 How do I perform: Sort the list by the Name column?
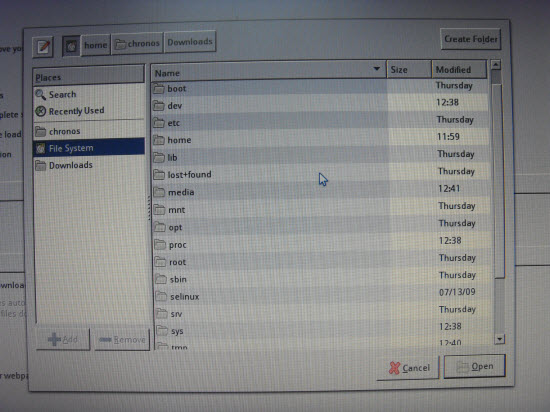point(269,71)
